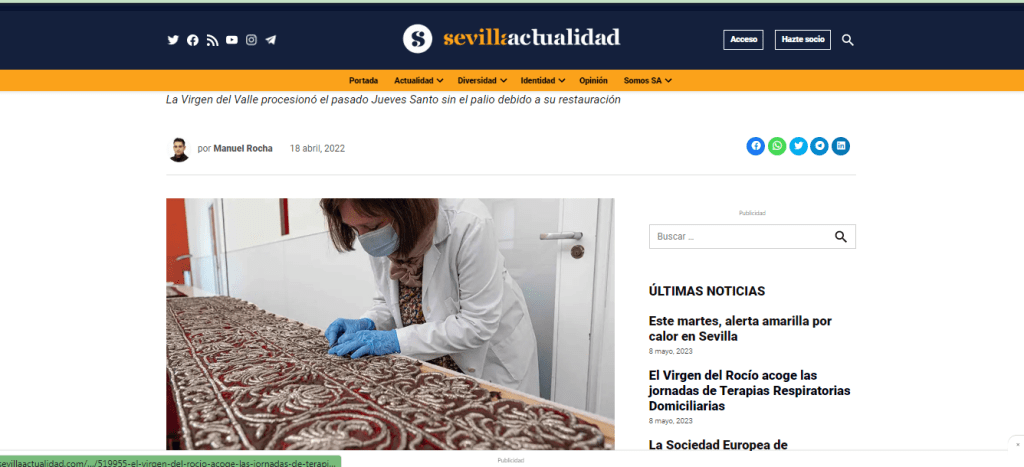The height and width of the screenshot is (467, 1024).
Task: Open the Twitter icon in the header
Action: pos(173,40)
